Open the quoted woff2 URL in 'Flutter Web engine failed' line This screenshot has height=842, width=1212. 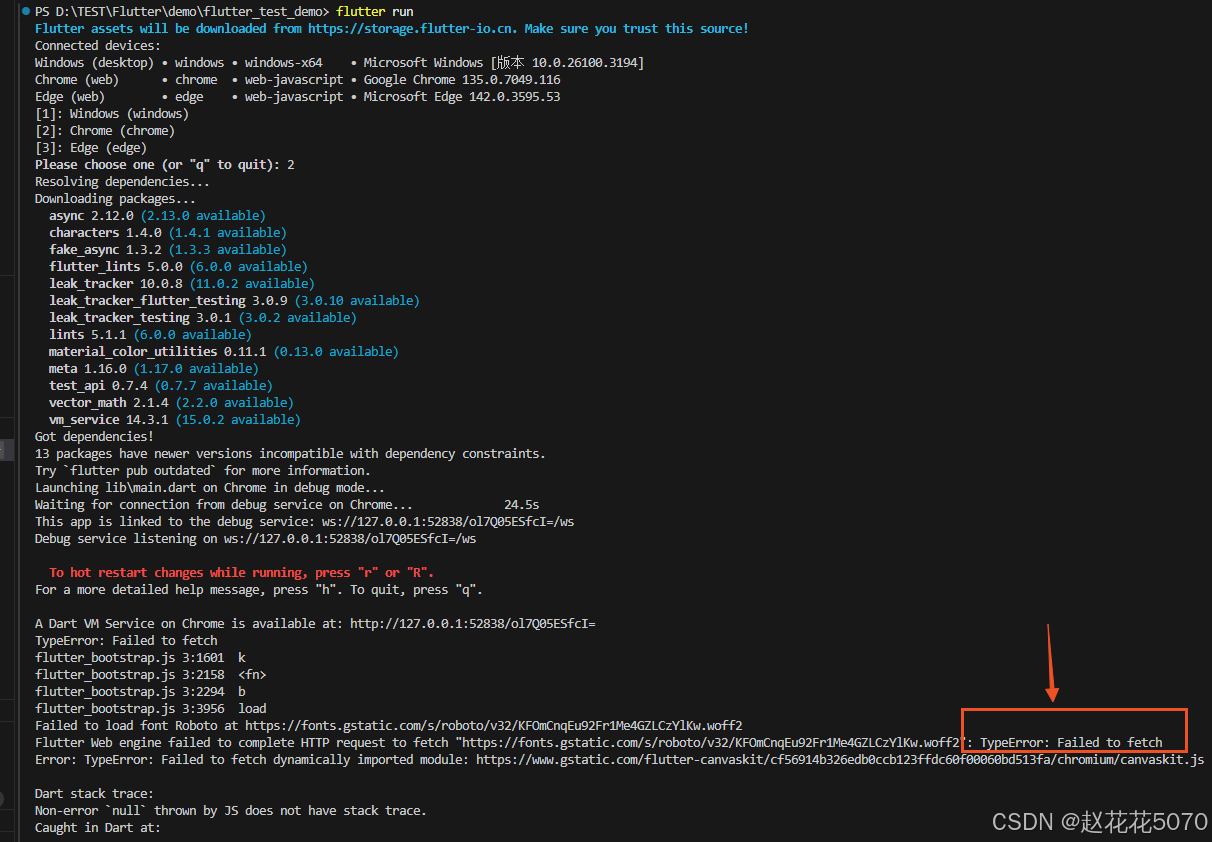pyautogui.click(x=711, y=742)
